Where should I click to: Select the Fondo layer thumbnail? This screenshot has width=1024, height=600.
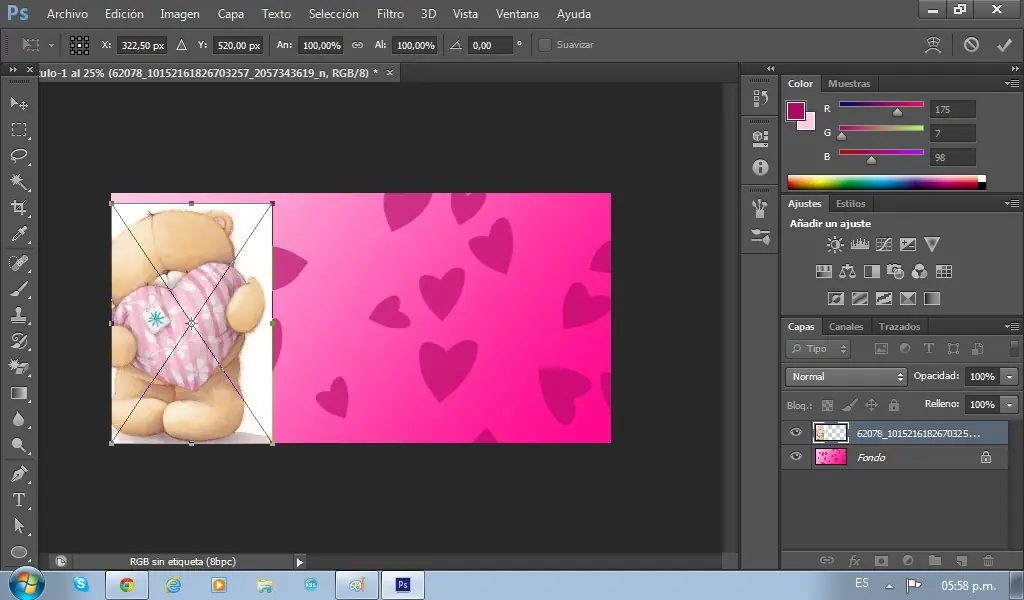(x=831, y=456)
